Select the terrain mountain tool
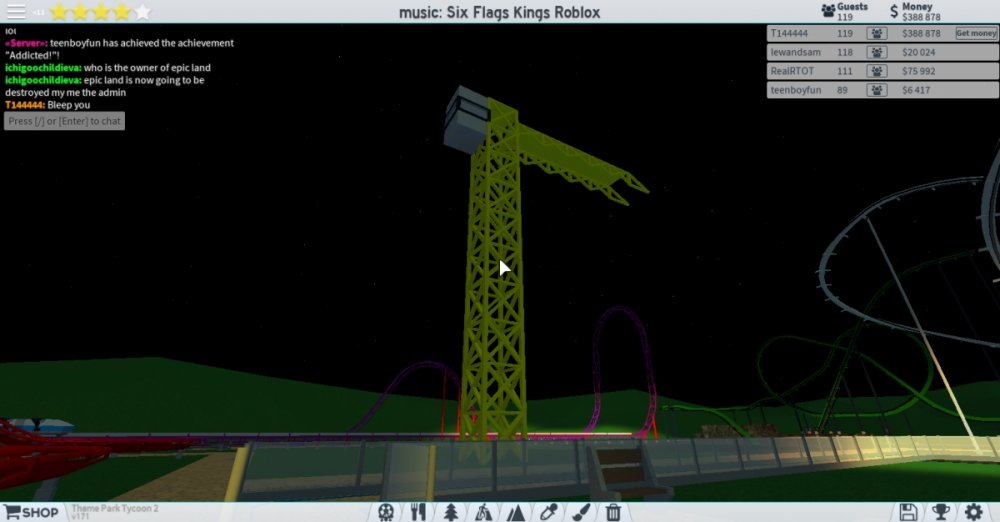The image size is (1000, 522). coord(516,512)
